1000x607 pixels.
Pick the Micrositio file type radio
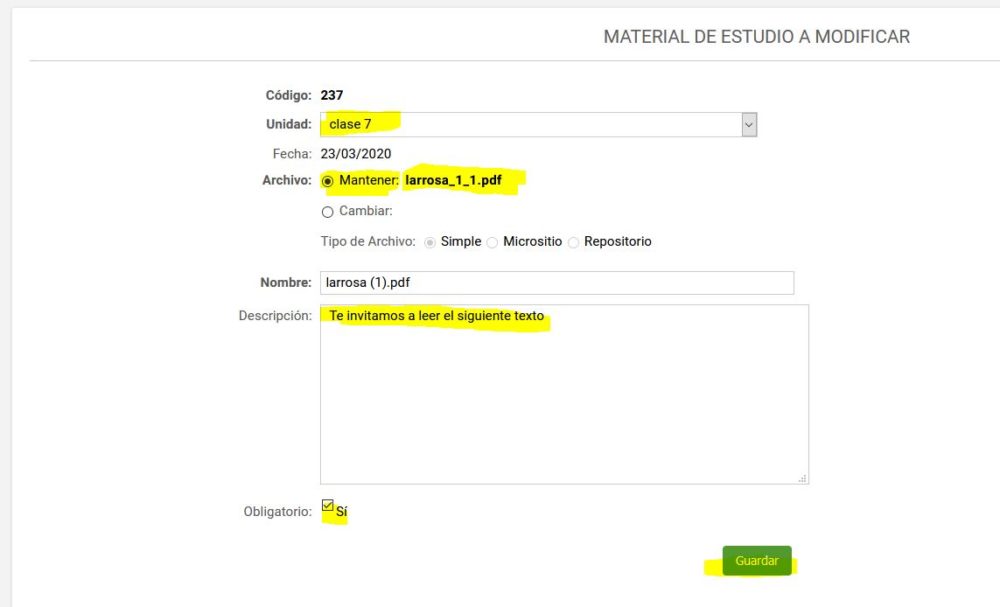pyautogui.click(x=492, y=242)
